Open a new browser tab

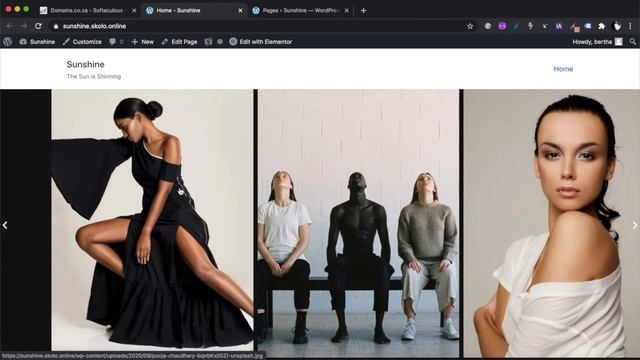click(x=363, y=11)
